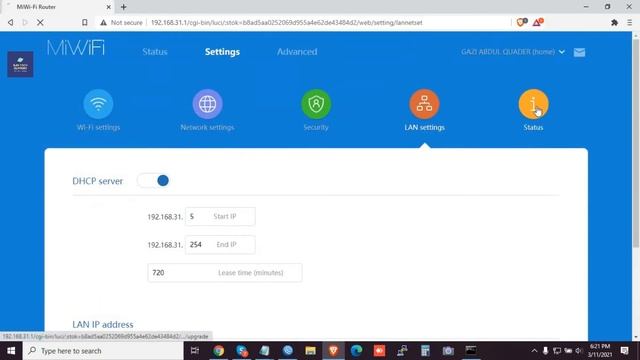Image resolution: width=640 pixels, height=360 pixels.
Task: Click the Windows taskbar search box
Action: tap(103, 351)
